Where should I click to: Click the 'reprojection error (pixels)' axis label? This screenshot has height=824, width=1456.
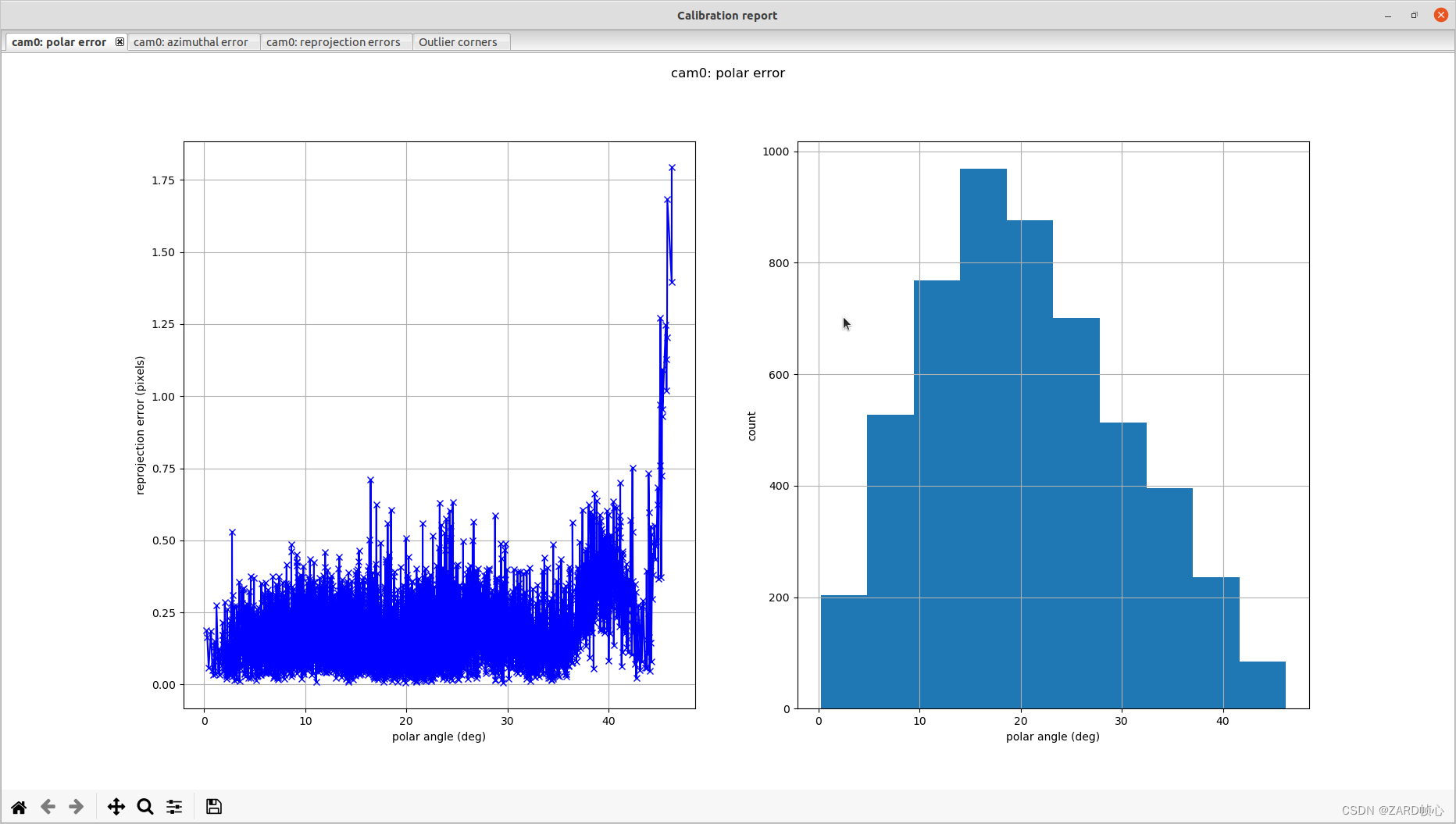[x=140, y=426]
